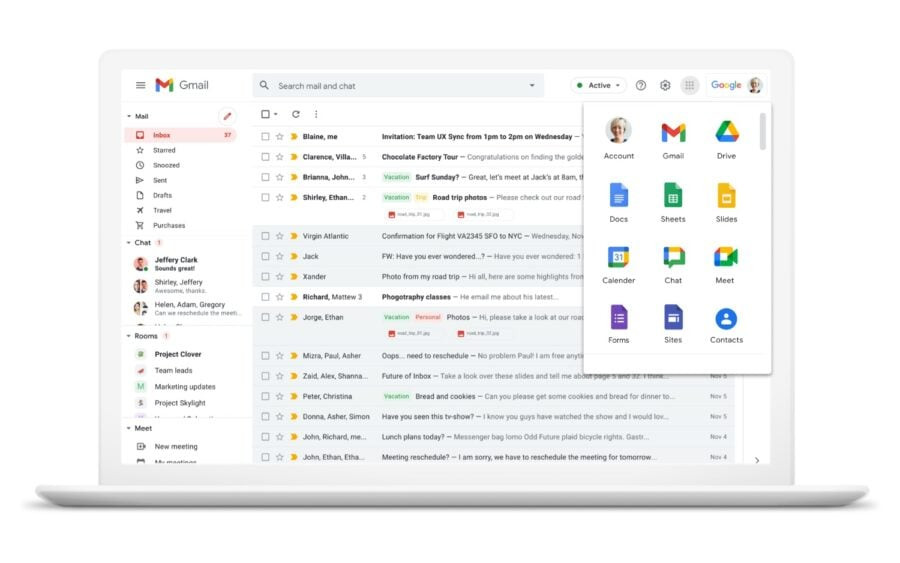Click the apps panel scrollbar
Image resolution: width=900 pixels, height=563 pixels.
point(762,131)
